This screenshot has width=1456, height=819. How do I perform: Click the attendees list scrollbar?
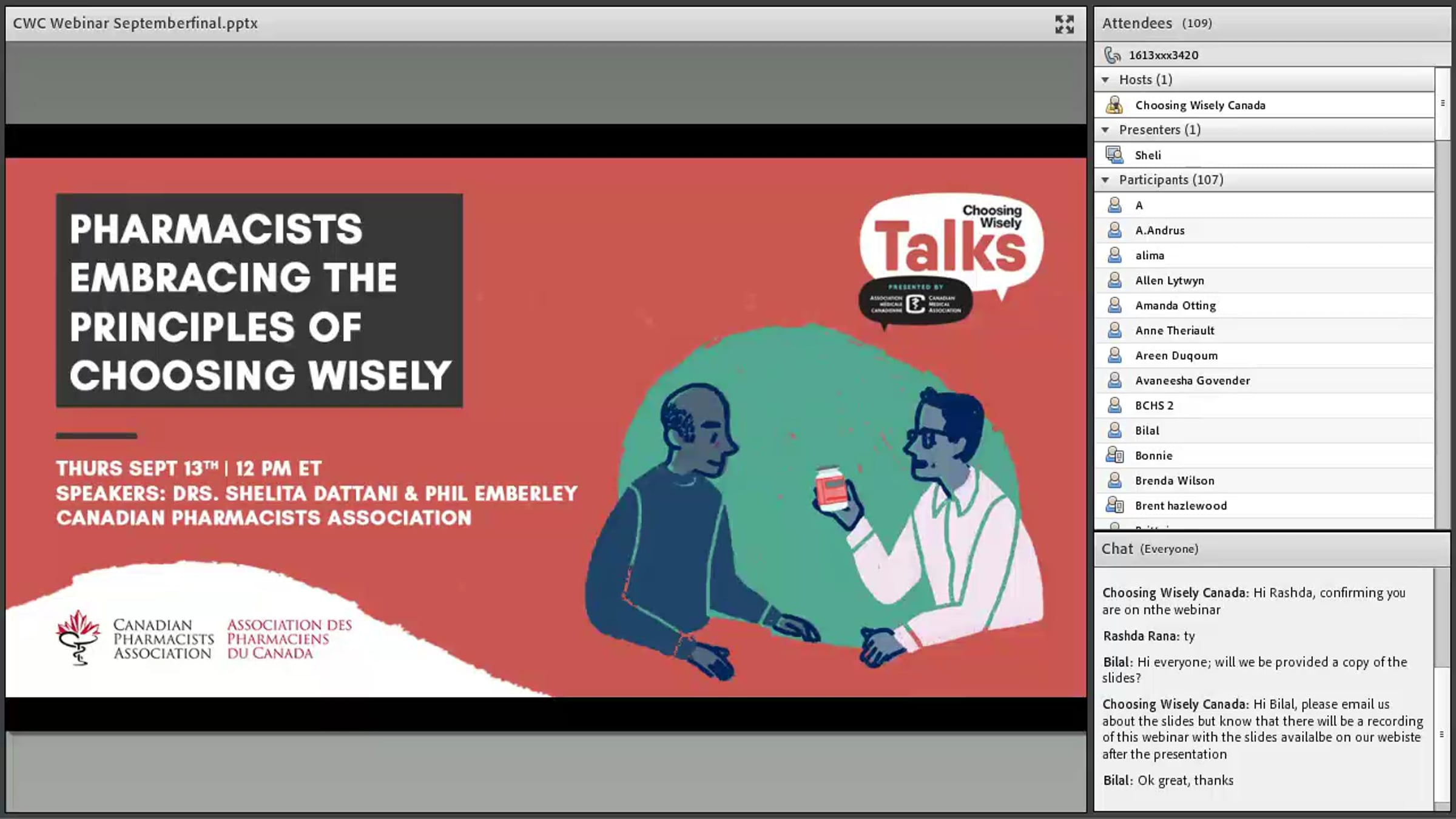(1442, 297)
